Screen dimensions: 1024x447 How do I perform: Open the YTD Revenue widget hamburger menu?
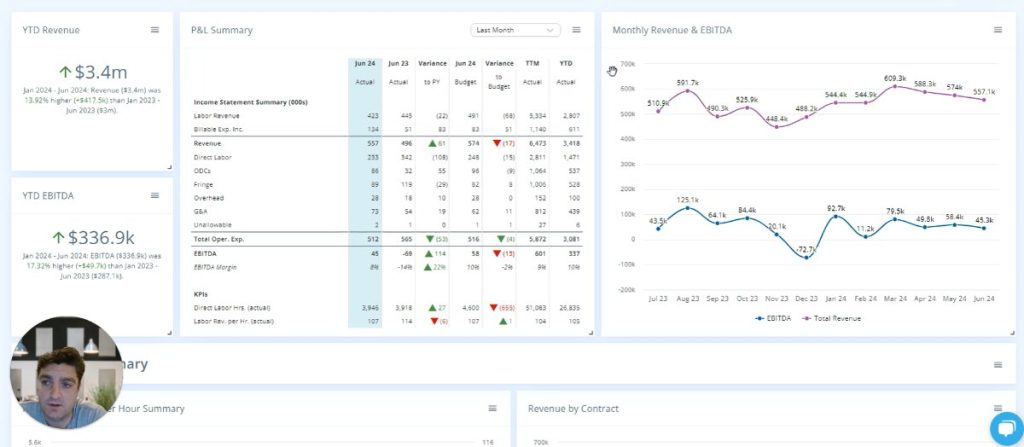(x=155, y=30)
